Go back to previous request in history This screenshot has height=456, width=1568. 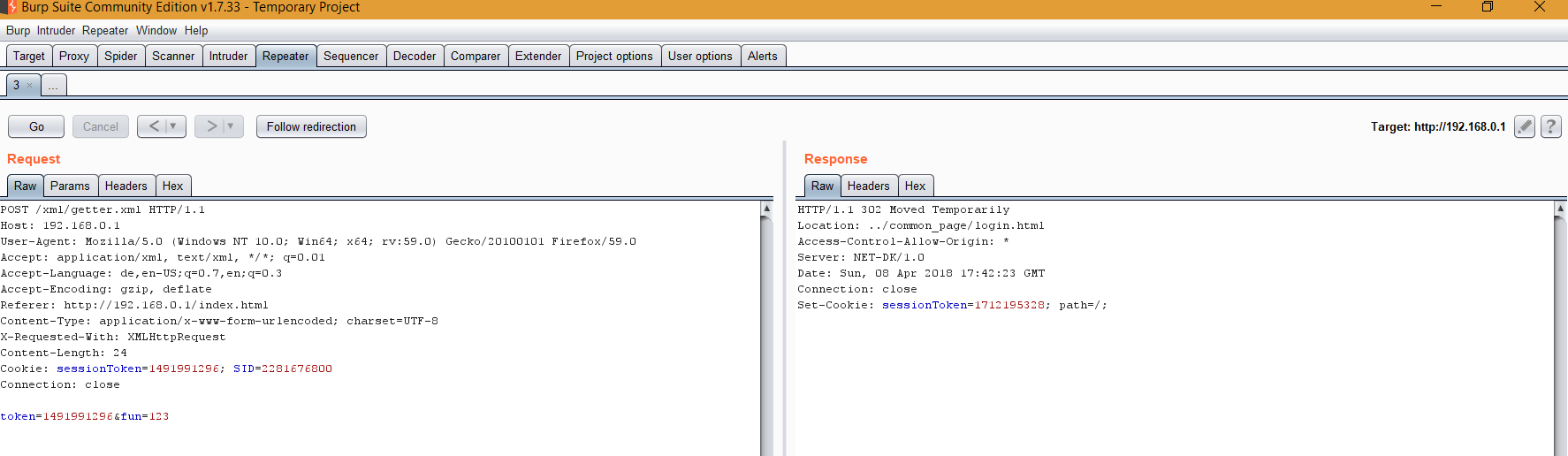(x=155, y=126)
